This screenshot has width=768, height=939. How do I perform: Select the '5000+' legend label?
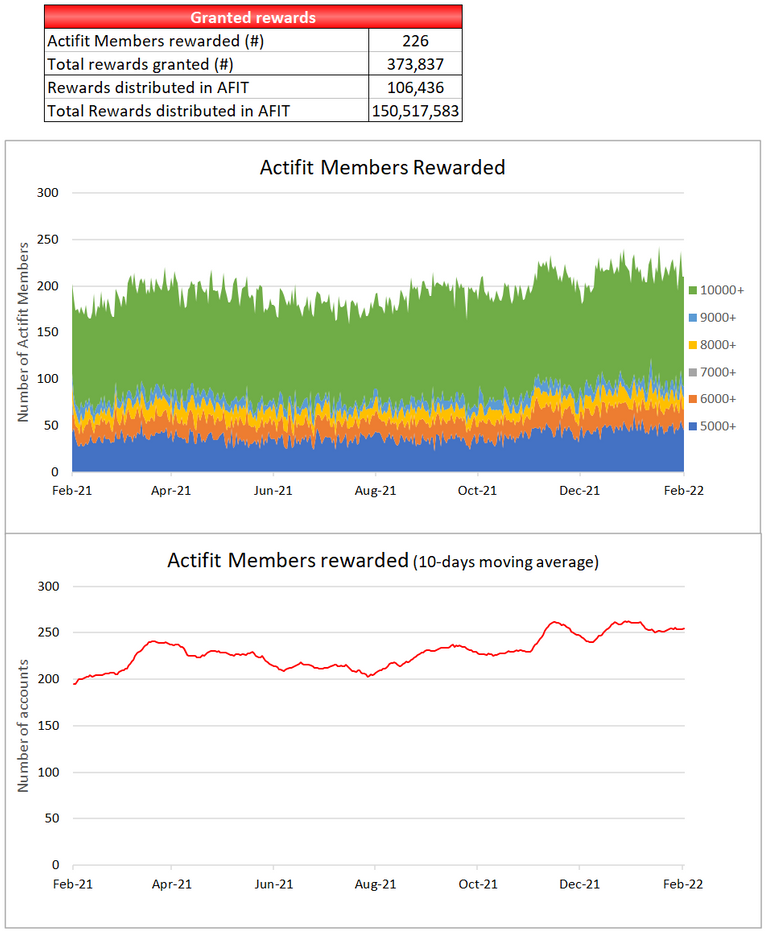(718, 426)
